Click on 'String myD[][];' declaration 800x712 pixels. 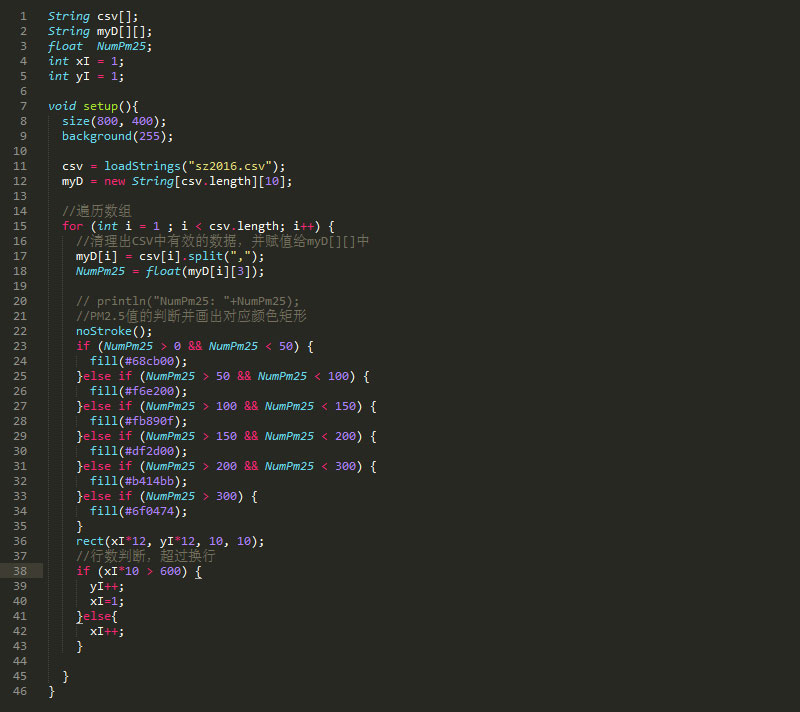point(100,32)
